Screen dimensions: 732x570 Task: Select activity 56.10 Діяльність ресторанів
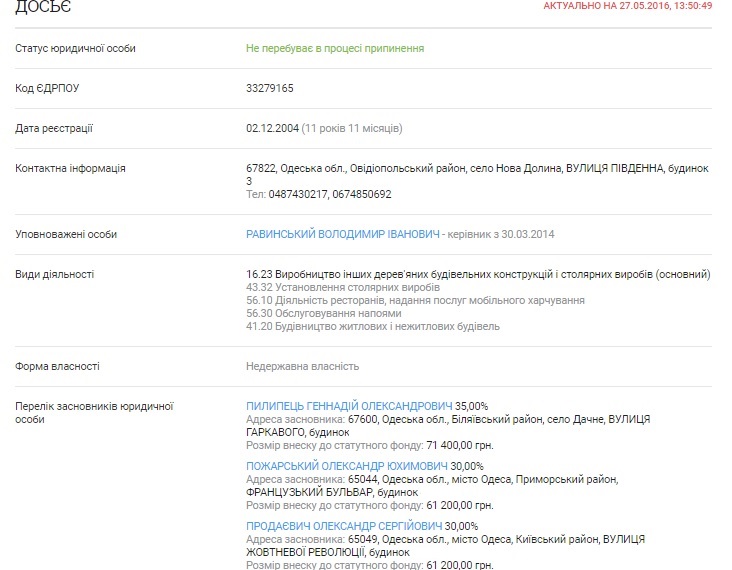(x=415, y=300)
